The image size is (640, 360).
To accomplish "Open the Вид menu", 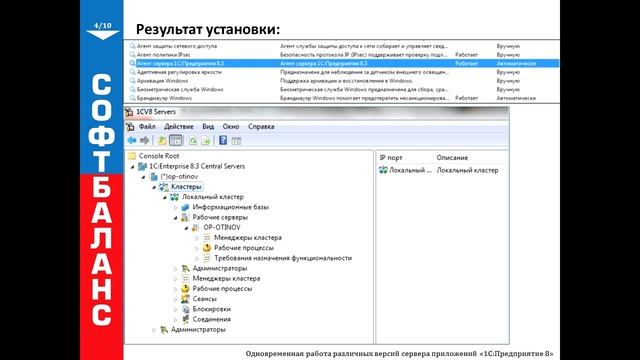I will pyautogui.click(x=208, y=127).
